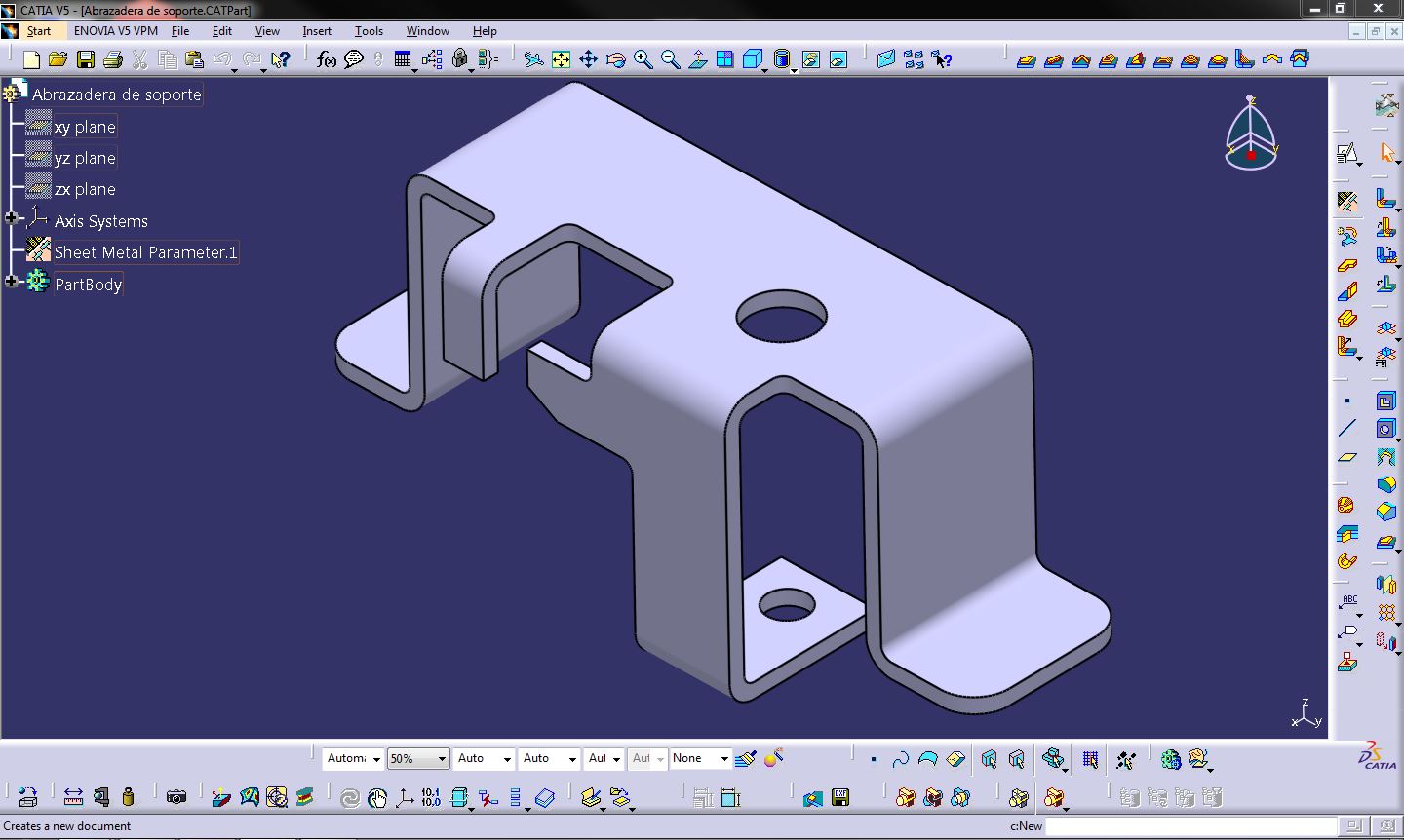
Task: Select the yz plane in the tree
Action: pos(85,158)
